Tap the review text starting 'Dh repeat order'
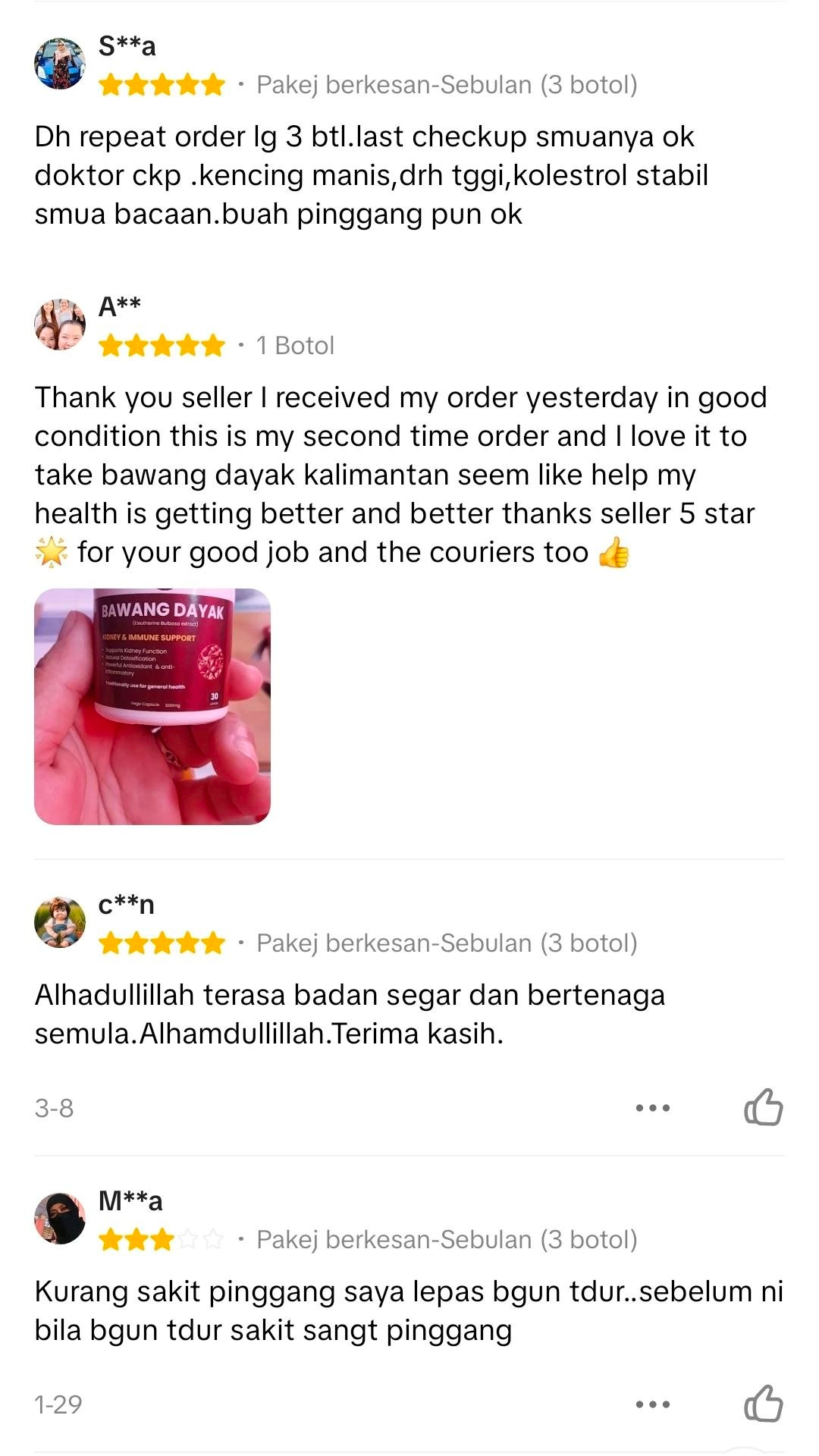819x1456 pixels. [372, 175]
